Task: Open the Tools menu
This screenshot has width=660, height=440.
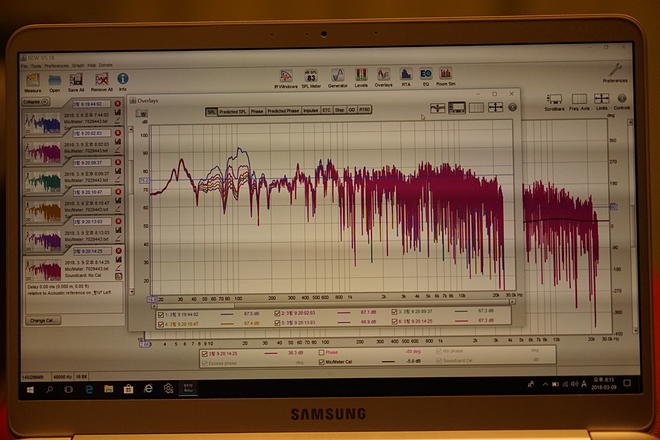Action: tap(36, 66)
